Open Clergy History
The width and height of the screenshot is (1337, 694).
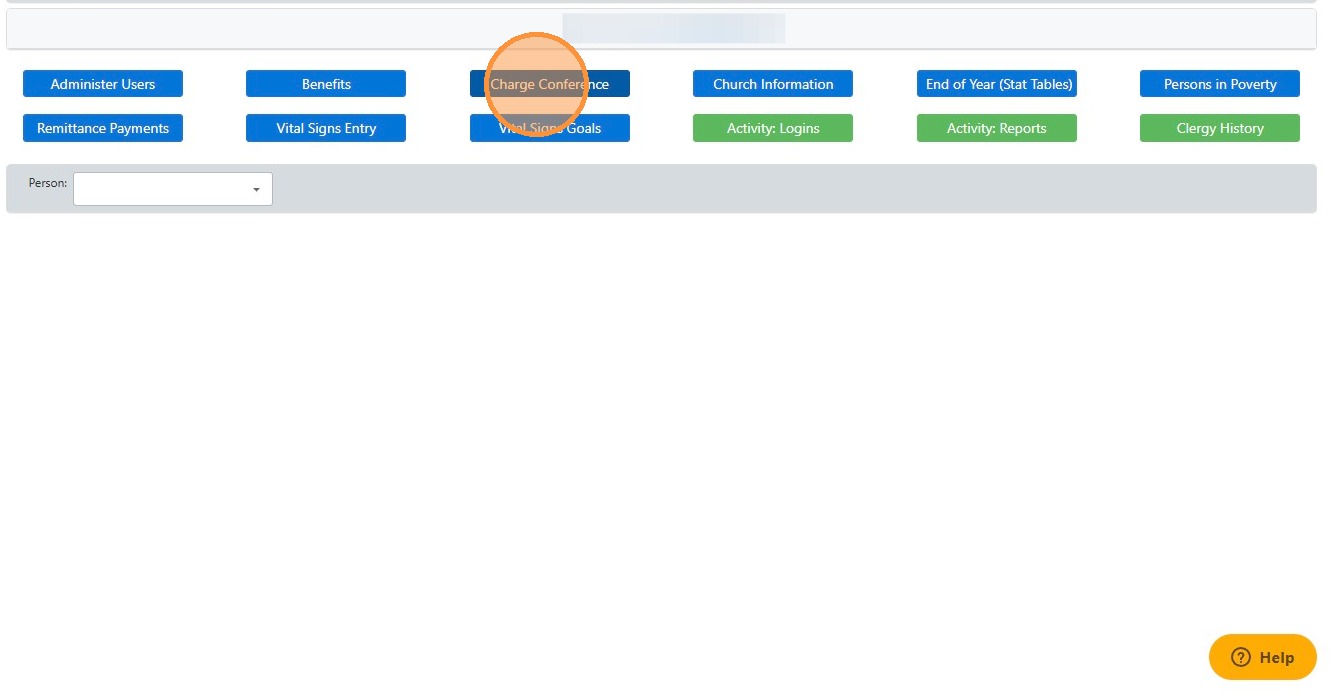click(1220, 128)
